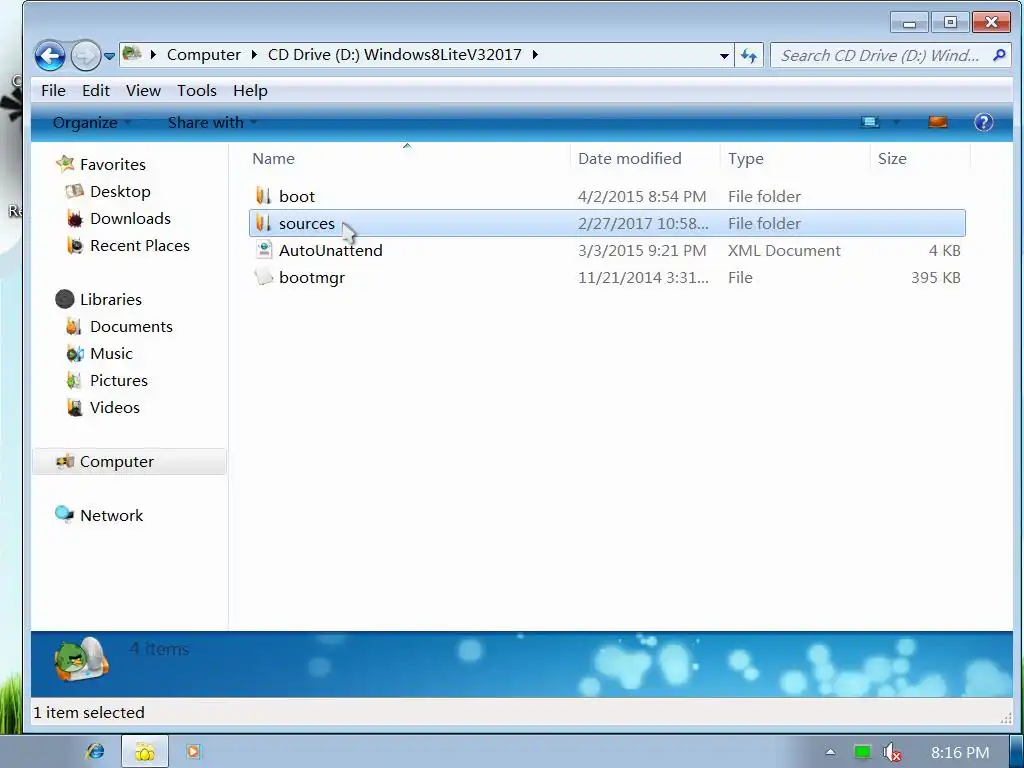Open the media player taskbar icon

[x=193, y=752]
